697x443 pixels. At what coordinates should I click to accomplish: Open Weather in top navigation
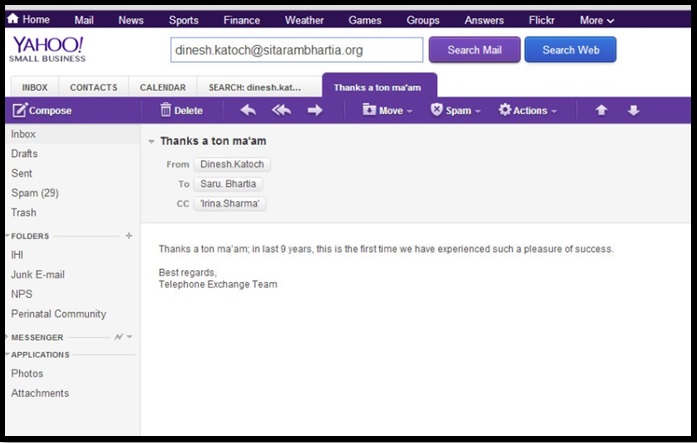tap(304, 20)
